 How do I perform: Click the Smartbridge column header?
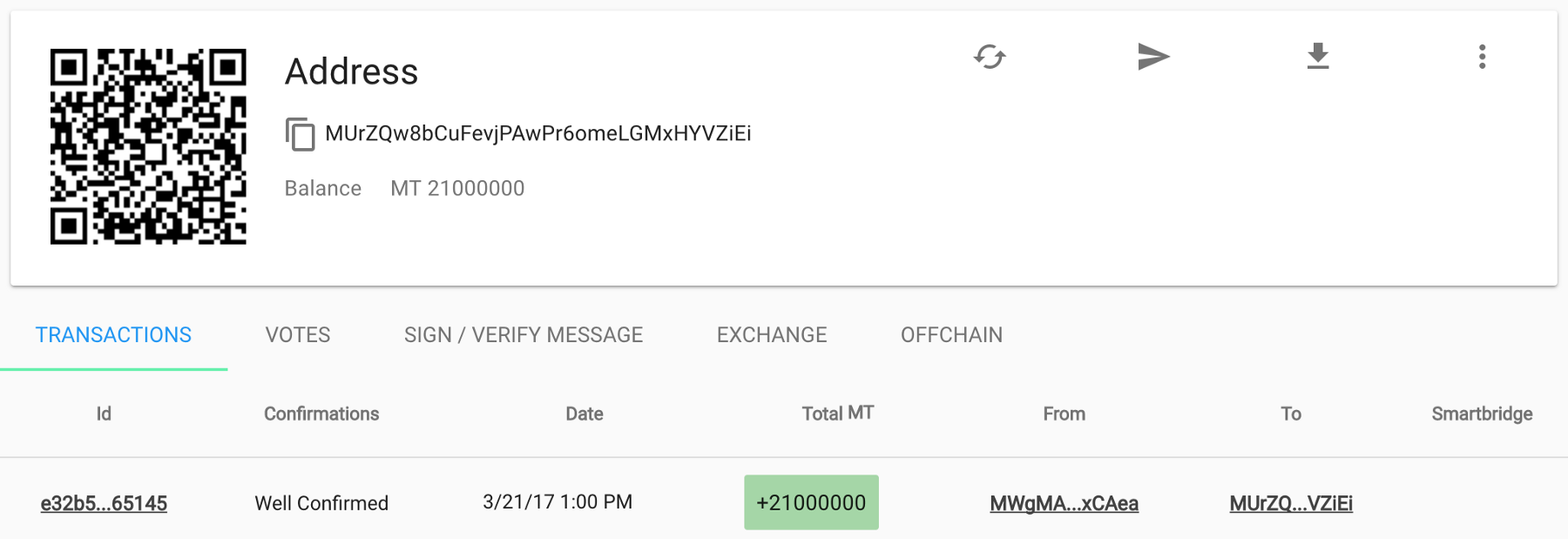[x=1482, y=414]
